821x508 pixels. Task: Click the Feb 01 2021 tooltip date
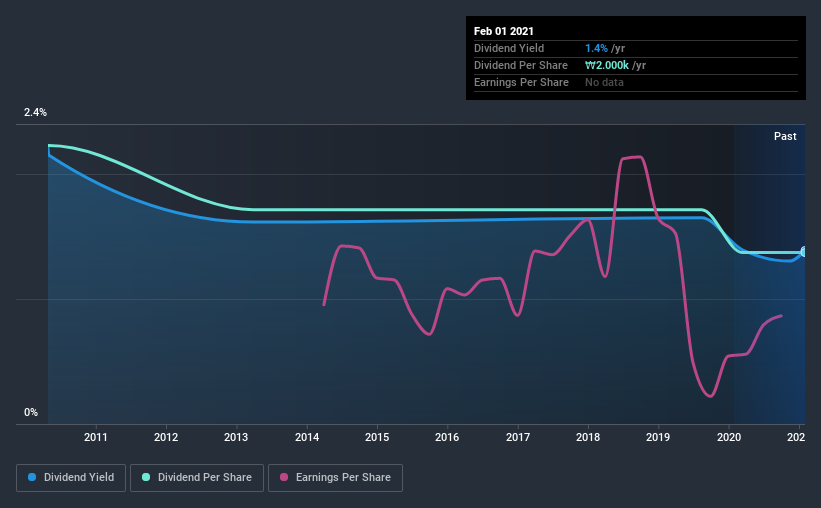tap(504, 31)
